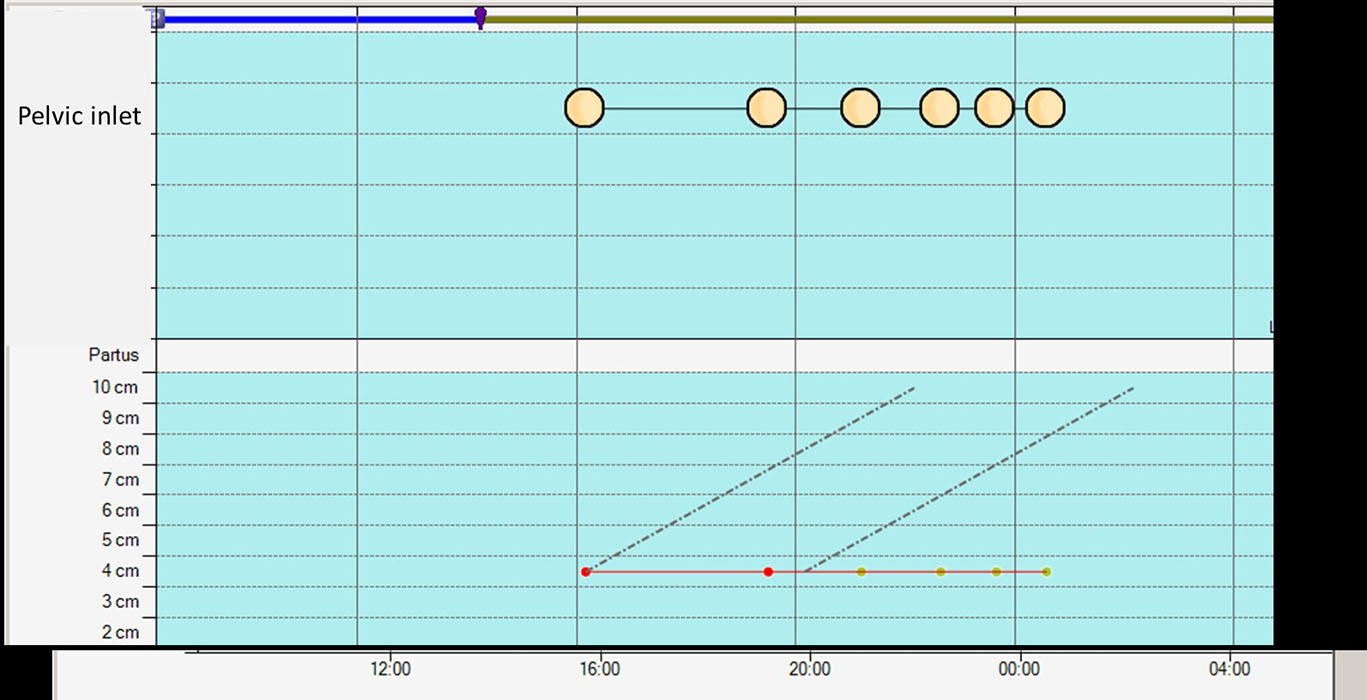Screen dimensions: 1367x700
Task: Click the first yellow-green dilation point
Action: pyautogui.click(x=861, y=572)
